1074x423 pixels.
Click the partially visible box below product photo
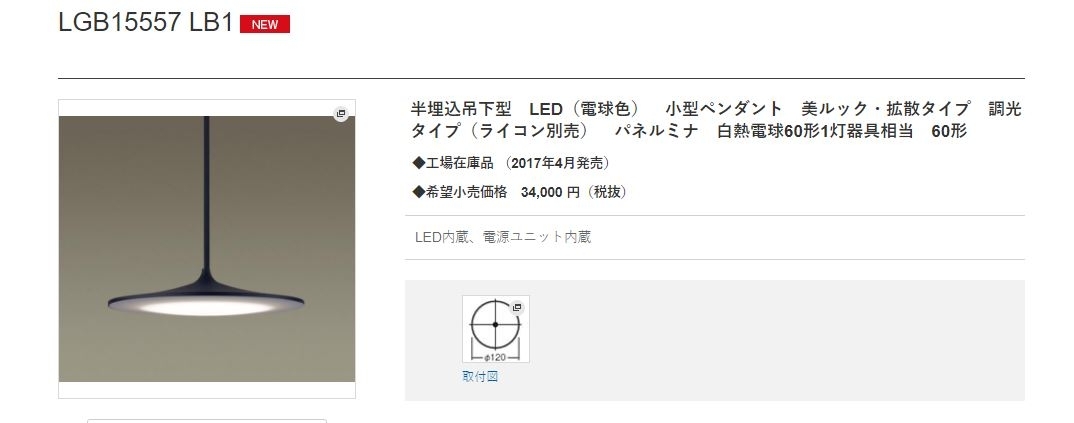coord(207,421)
